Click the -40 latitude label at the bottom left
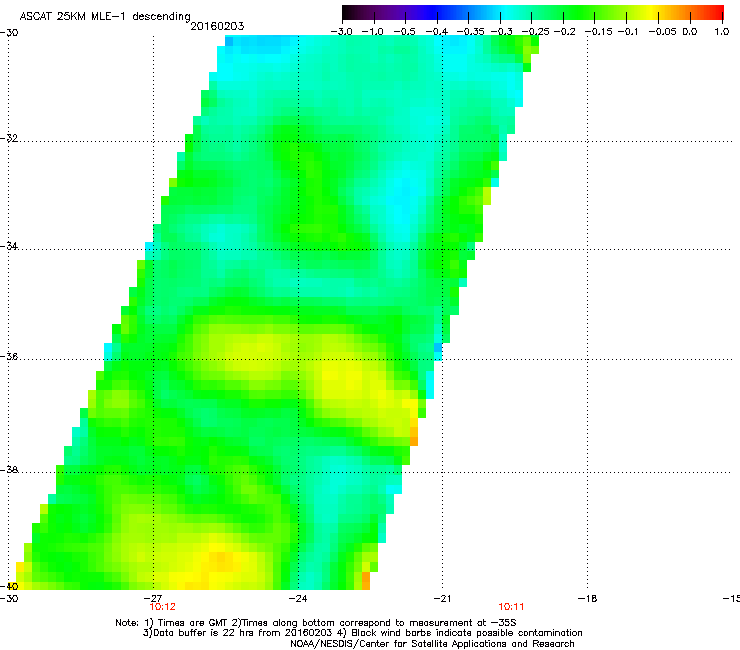The image size is (740, 650). pos(9,586)
